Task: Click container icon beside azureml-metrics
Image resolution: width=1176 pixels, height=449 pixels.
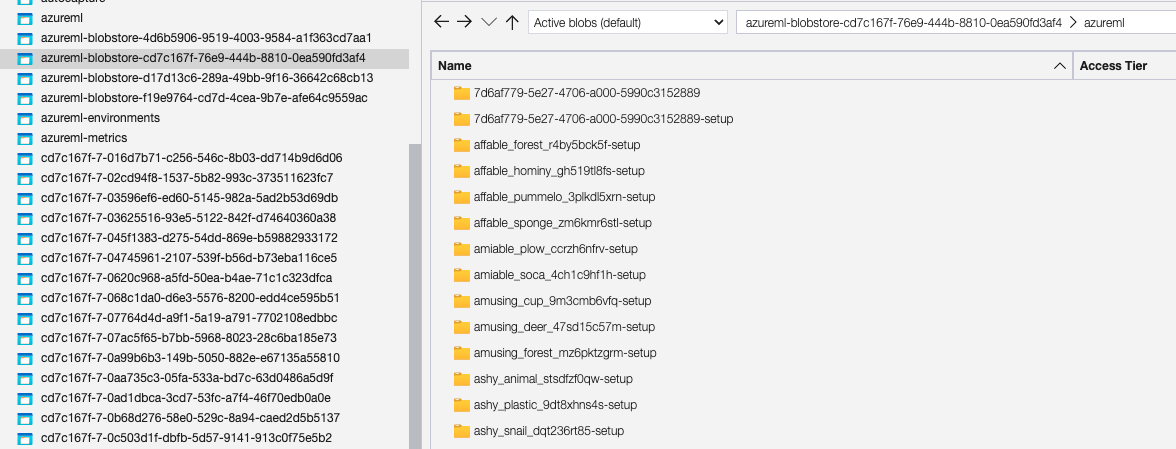Action: [x=26, y=138]
